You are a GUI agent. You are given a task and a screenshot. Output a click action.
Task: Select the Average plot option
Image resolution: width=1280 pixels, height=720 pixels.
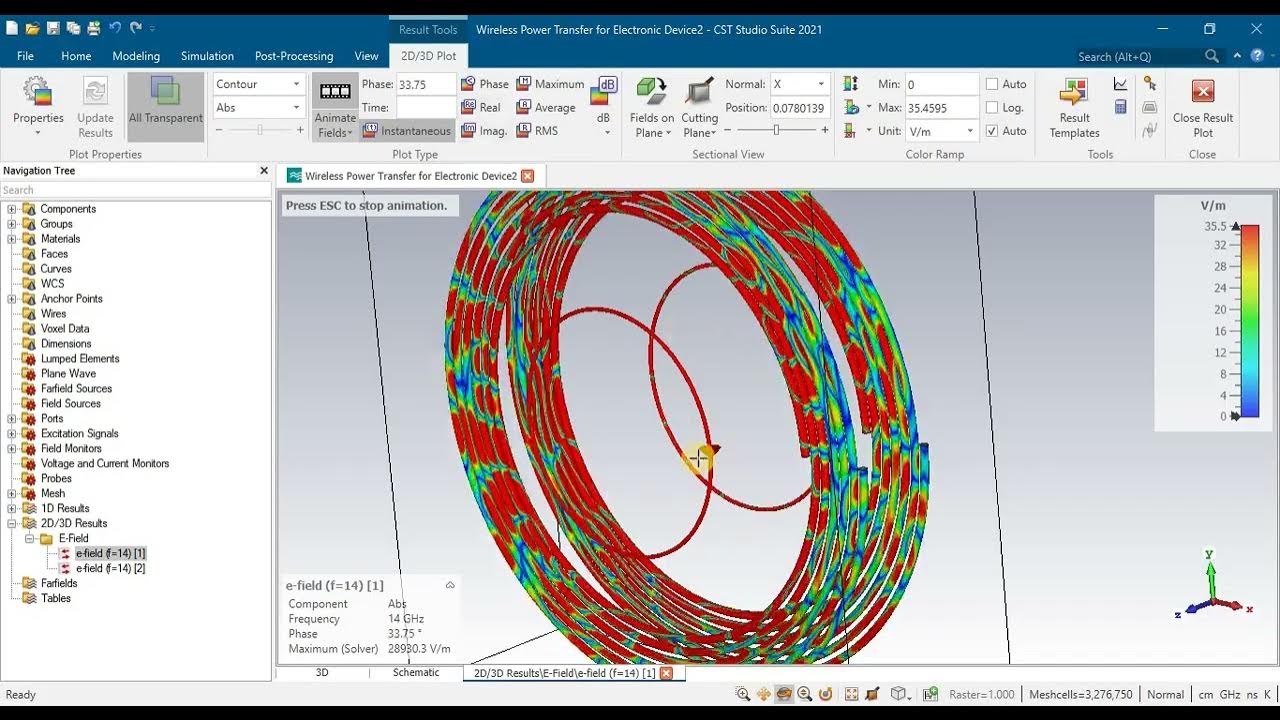click(546, 107)
